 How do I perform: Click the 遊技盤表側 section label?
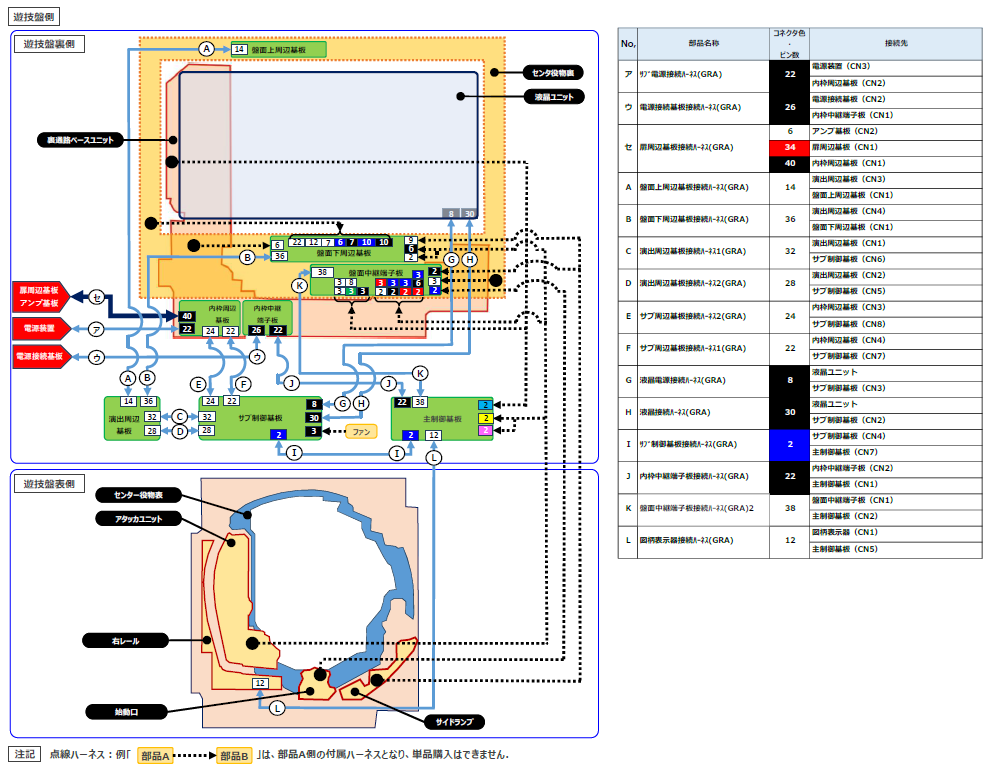pos(49,484)
